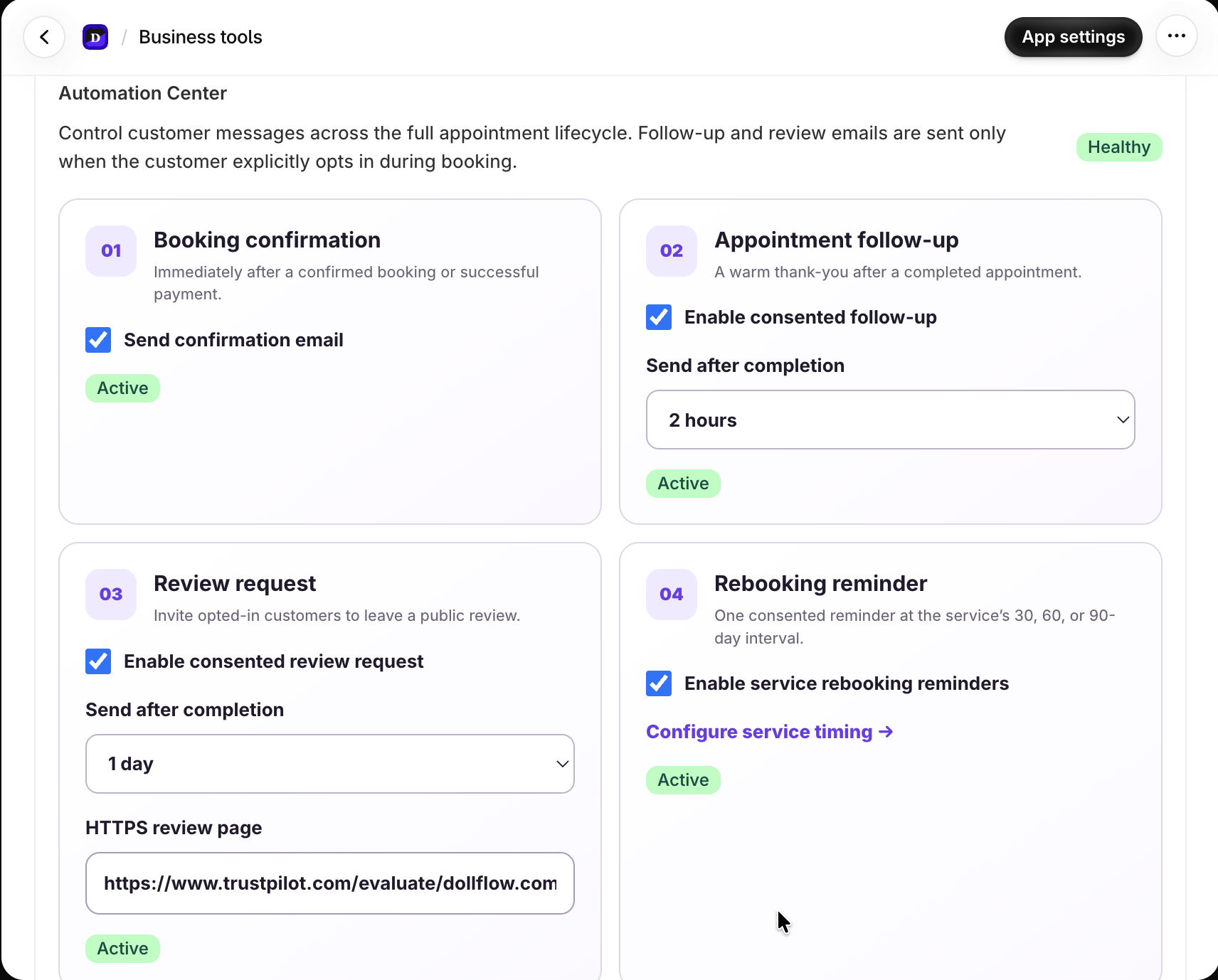Open the three-dot more options menu

(x=1177, y=36)
